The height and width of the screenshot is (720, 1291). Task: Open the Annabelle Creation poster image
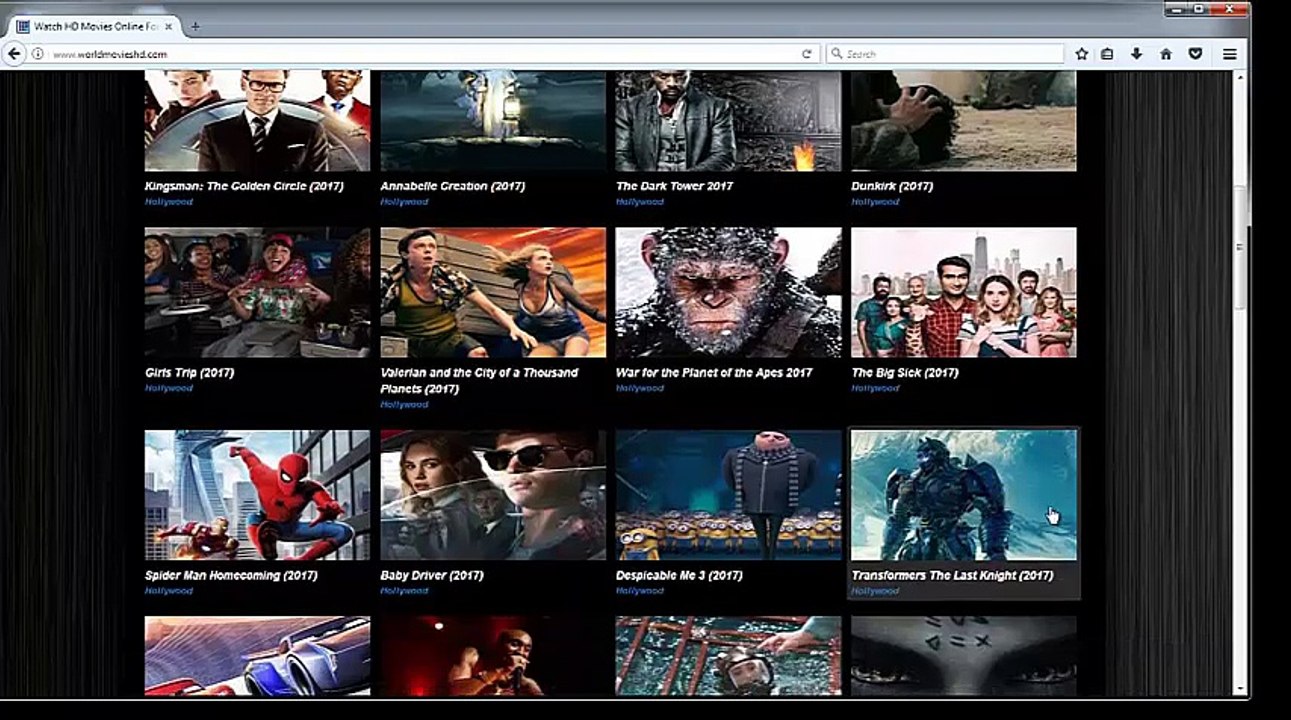coord(493,121)
